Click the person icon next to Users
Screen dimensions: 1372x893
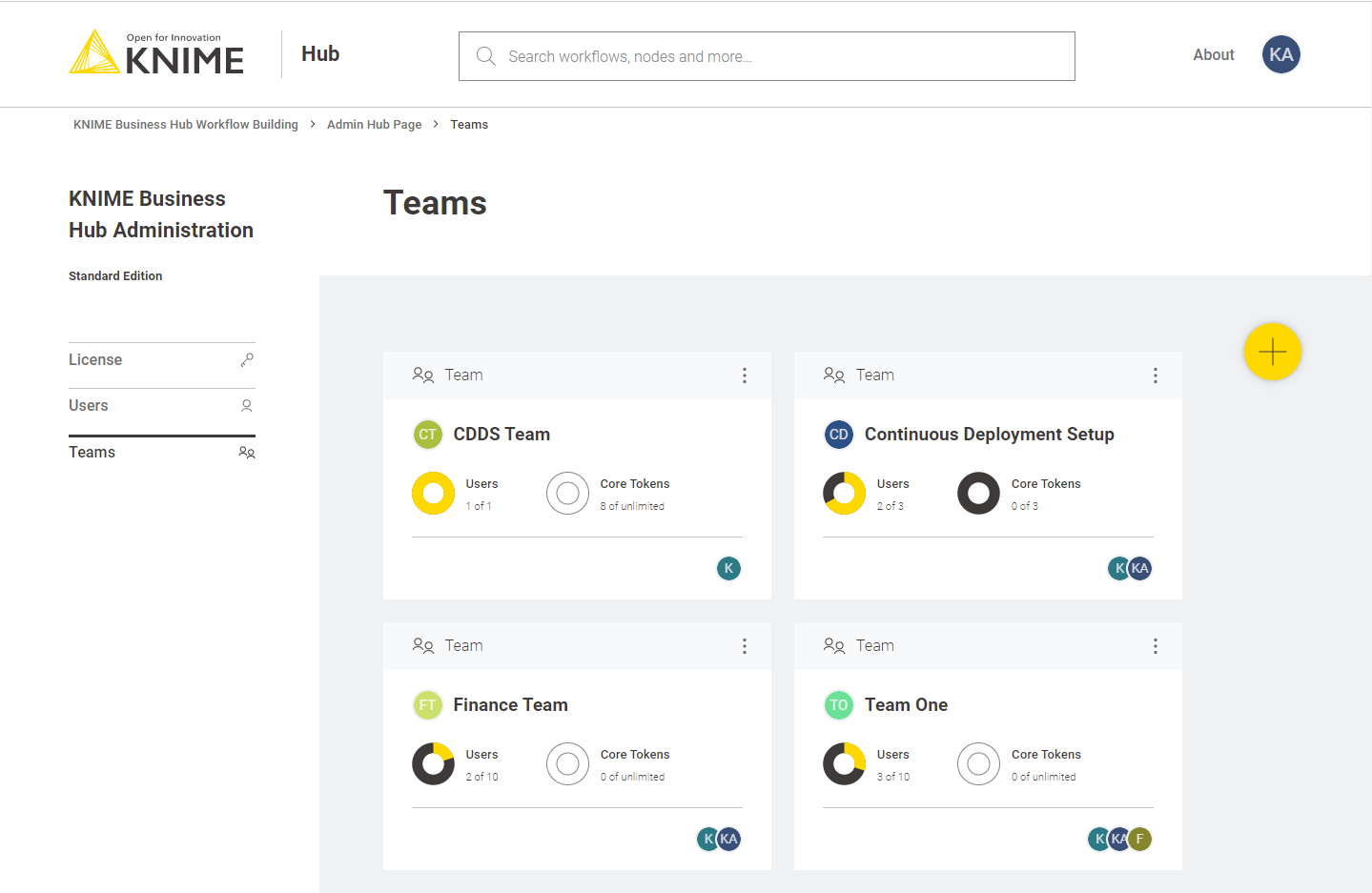click(x=247, y=406)
